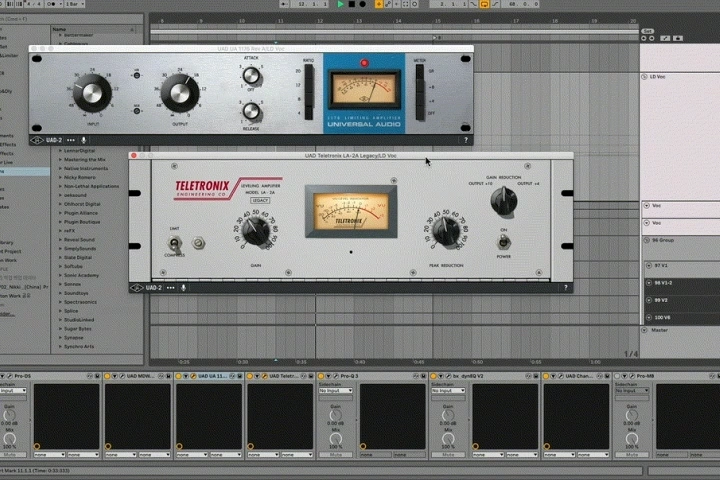The image size is (720, 480).
Task: Expand the Soundtoys folder in browser
Action: point(60,293)
